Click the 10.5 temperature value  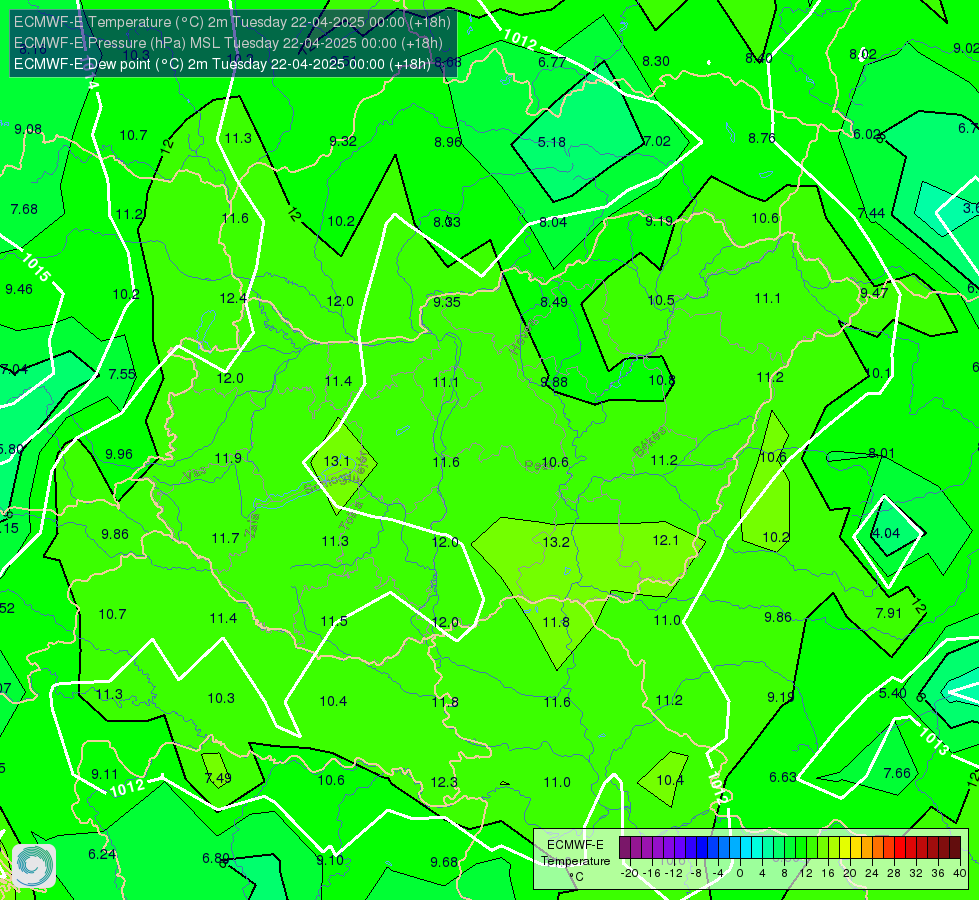pyautogui.click(x=661, y=300)
